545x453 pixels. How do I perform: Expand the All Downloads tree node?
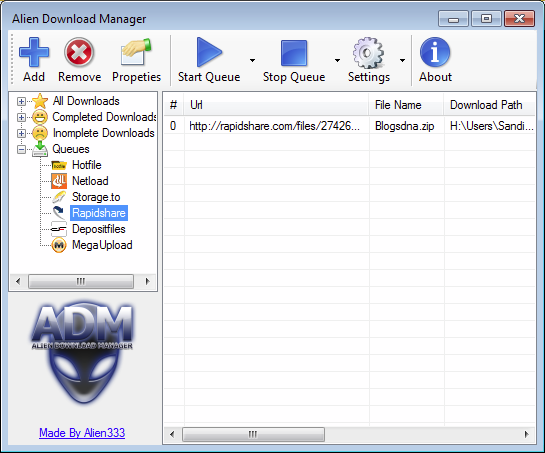(21, 102)
